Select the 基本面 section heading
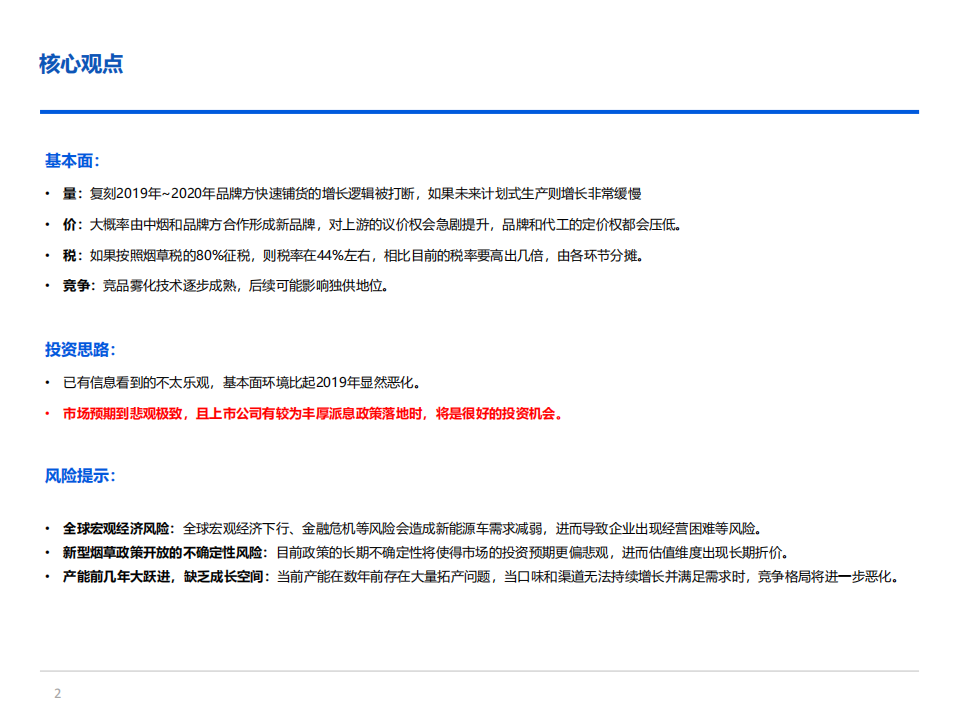Viewport: 959px width, 719px height. [x=72, y=160]
